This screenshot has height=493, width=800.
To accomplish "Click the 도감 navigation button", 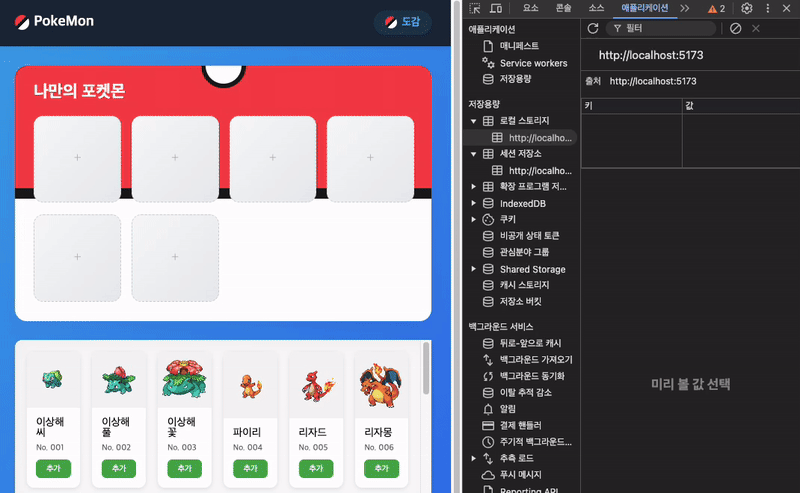I will coord(403,22).
